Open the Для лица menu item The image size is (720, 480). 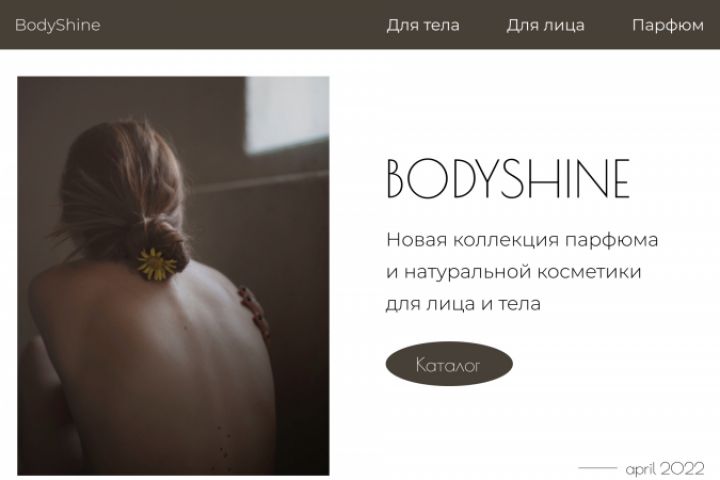545,25
